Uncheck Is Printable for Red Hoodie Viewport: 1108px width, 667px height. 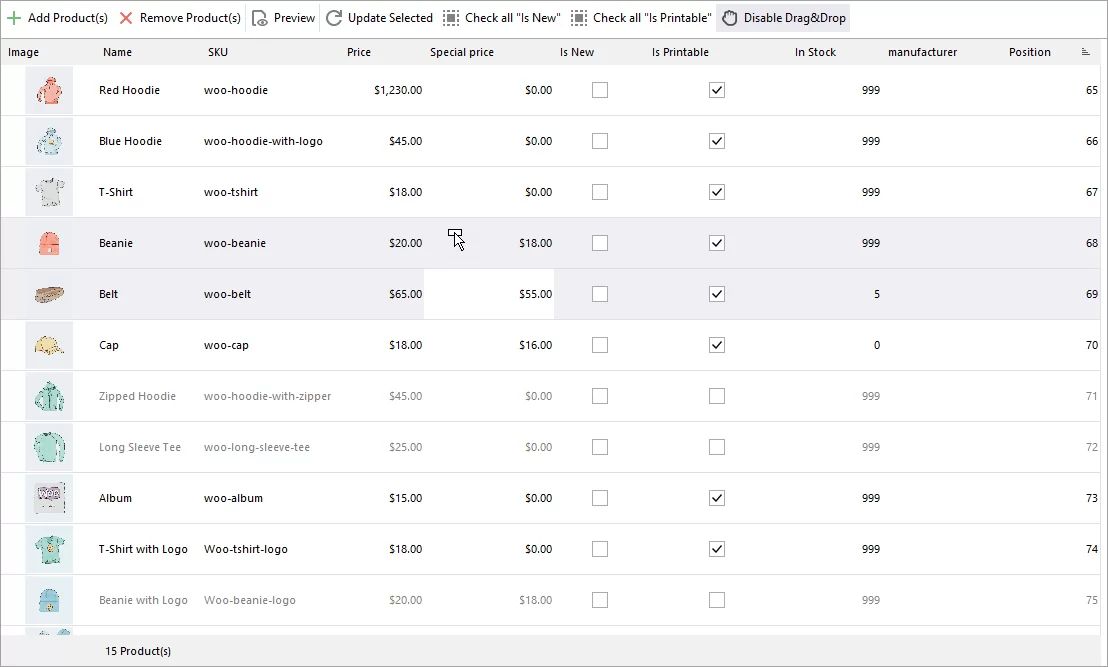716,90
